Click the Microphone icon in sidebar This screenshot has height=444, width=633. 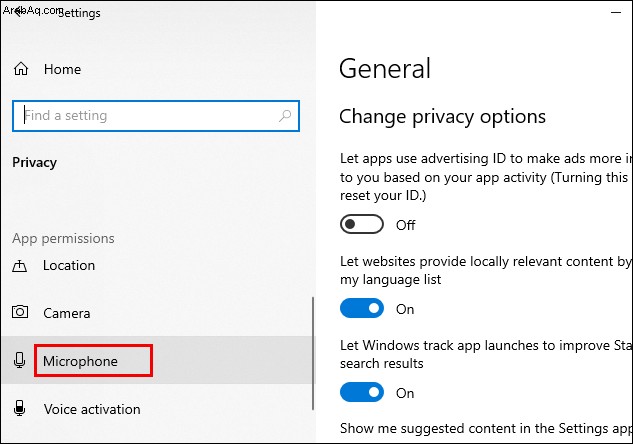click(x=19, y=360)
